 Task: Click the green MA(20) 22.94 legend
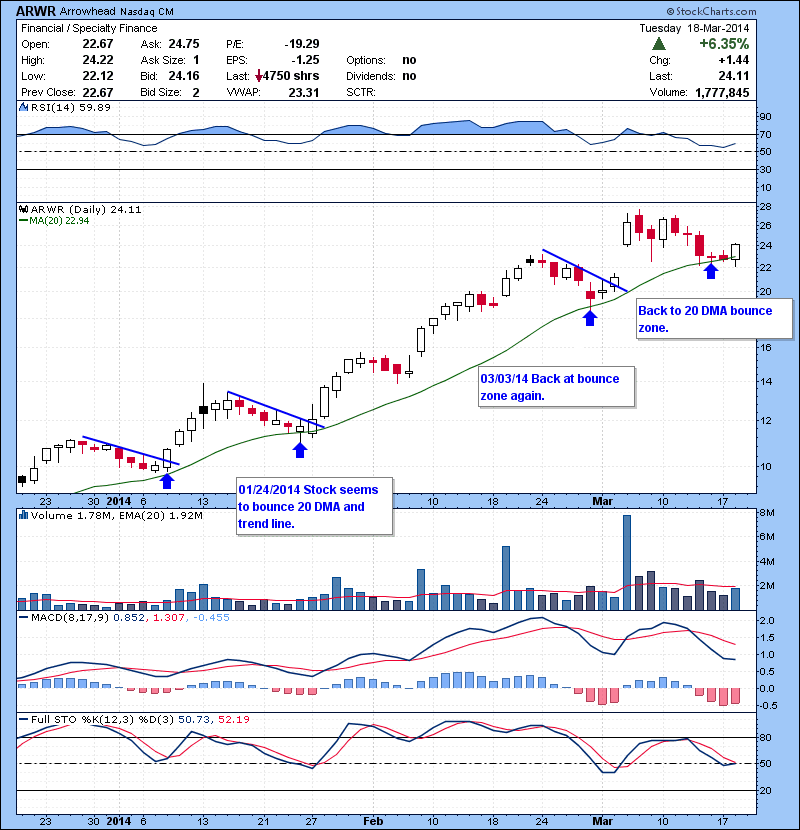(54, 221)
